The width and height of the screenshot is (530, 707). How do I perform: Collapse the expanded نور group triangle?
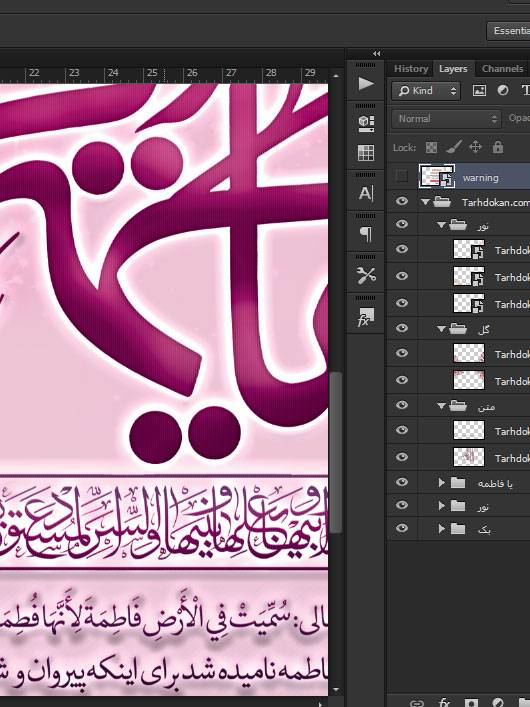441,225
